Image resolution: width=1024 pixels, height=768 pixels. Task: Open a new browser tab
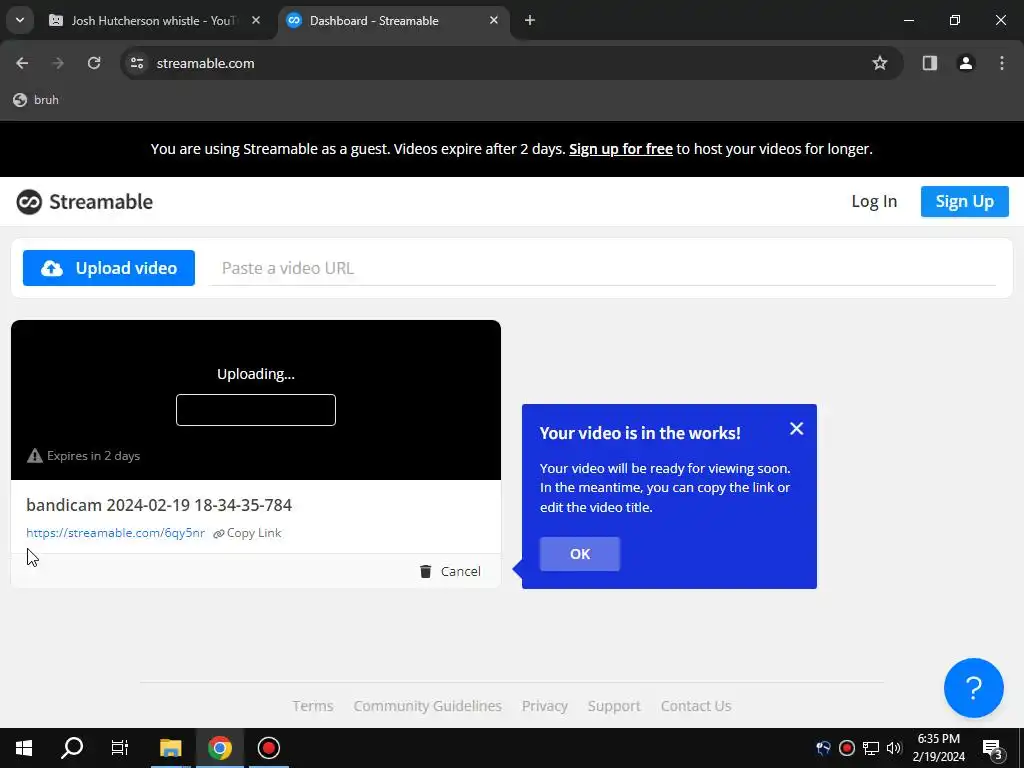pyautogui.click(x=530, y=20)
